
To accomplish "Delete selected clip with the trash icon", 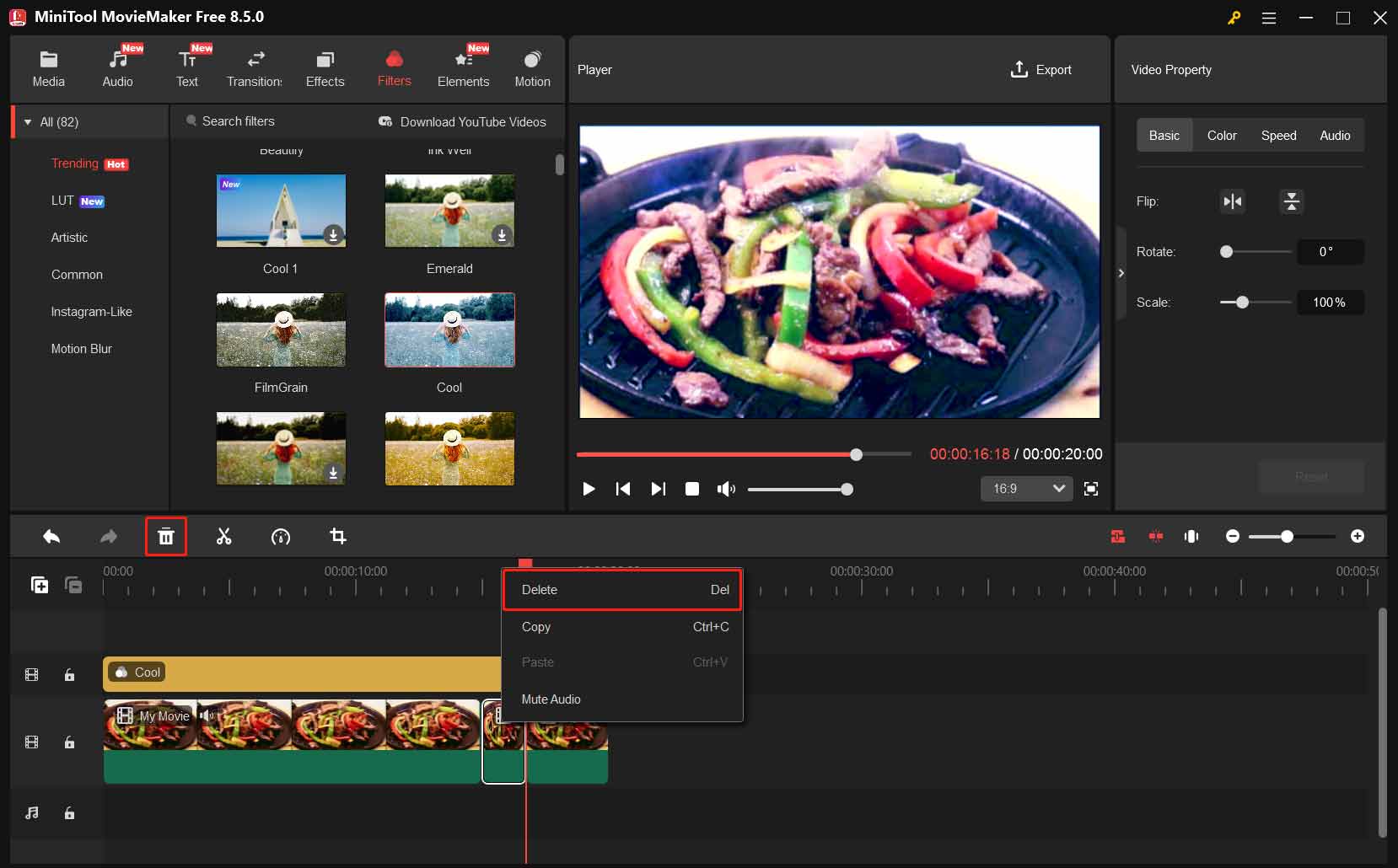I will pos(165,536).
